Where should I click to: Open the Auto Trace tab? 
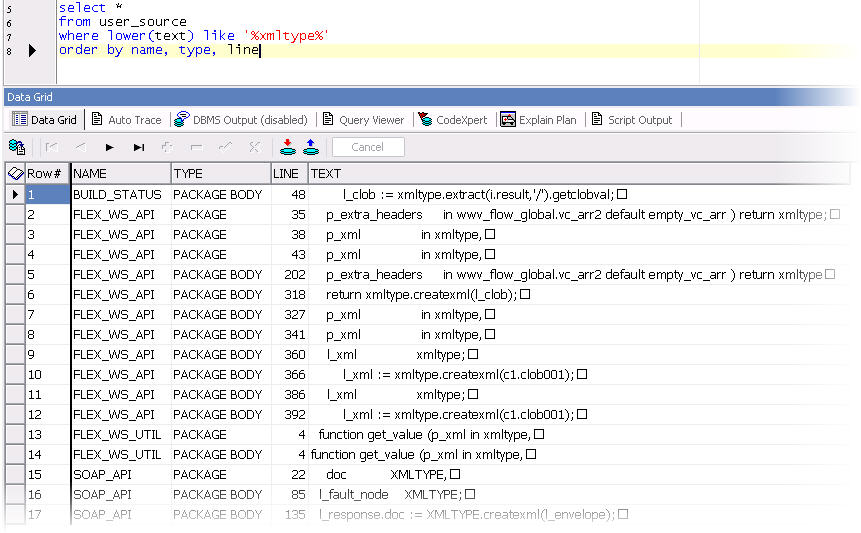pos(126,120)
